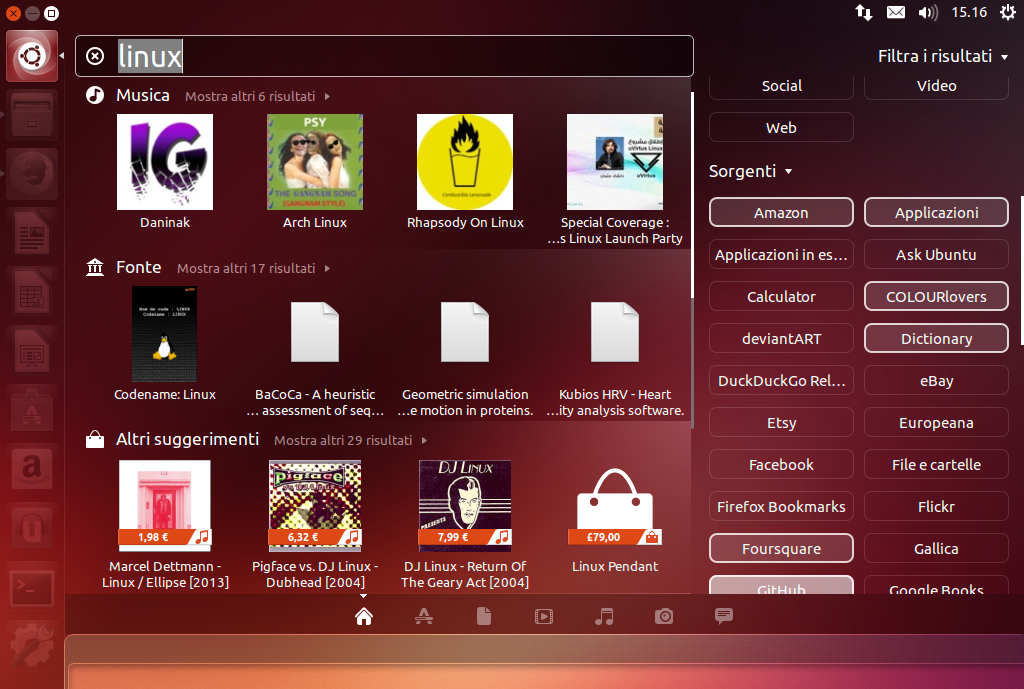Launch LibreOffice Impress from the launcher
Screen dimensions: 1024x689
coord(32,350)
